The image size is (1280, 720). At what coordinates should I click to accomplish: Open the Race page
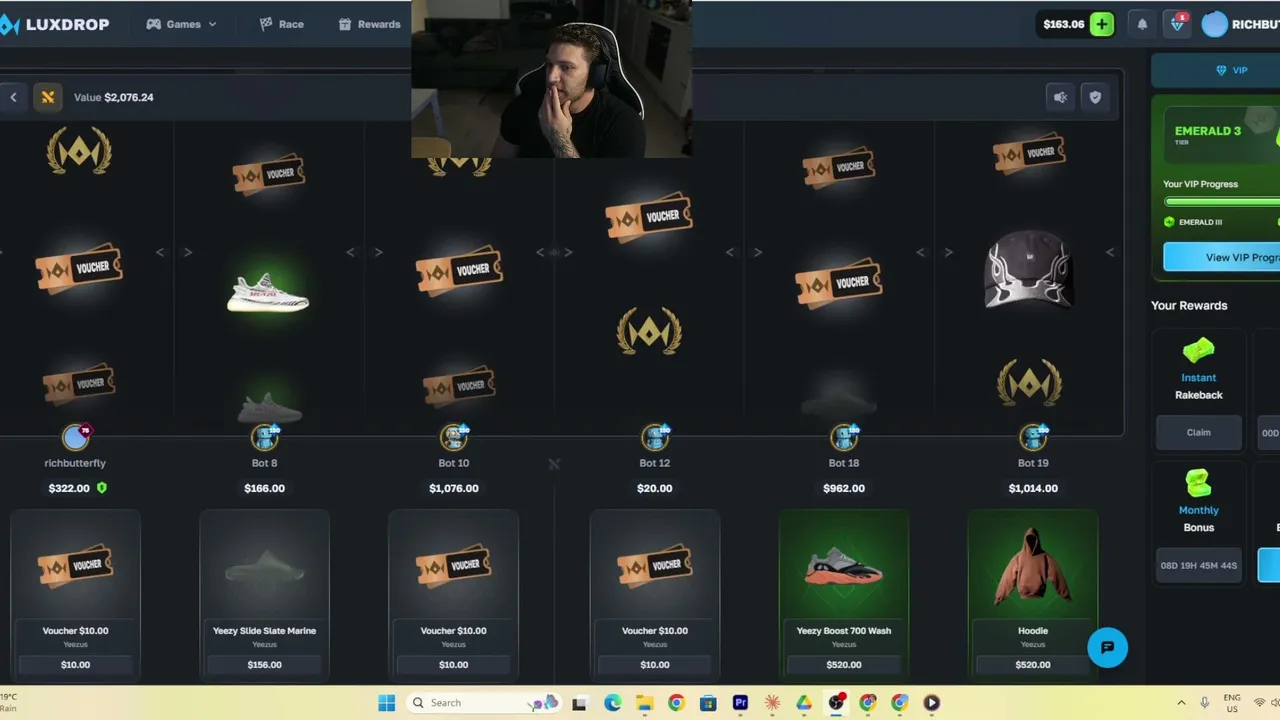click(281, 24)
